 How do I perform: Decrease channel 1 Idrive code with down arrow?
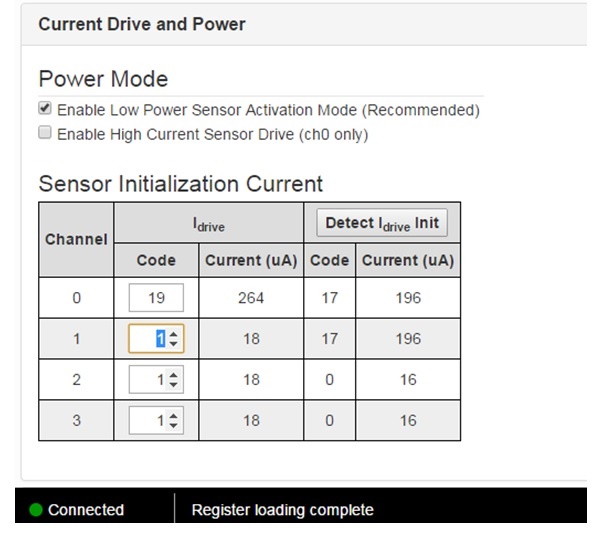pyautogui.click(x=174, y=344)
